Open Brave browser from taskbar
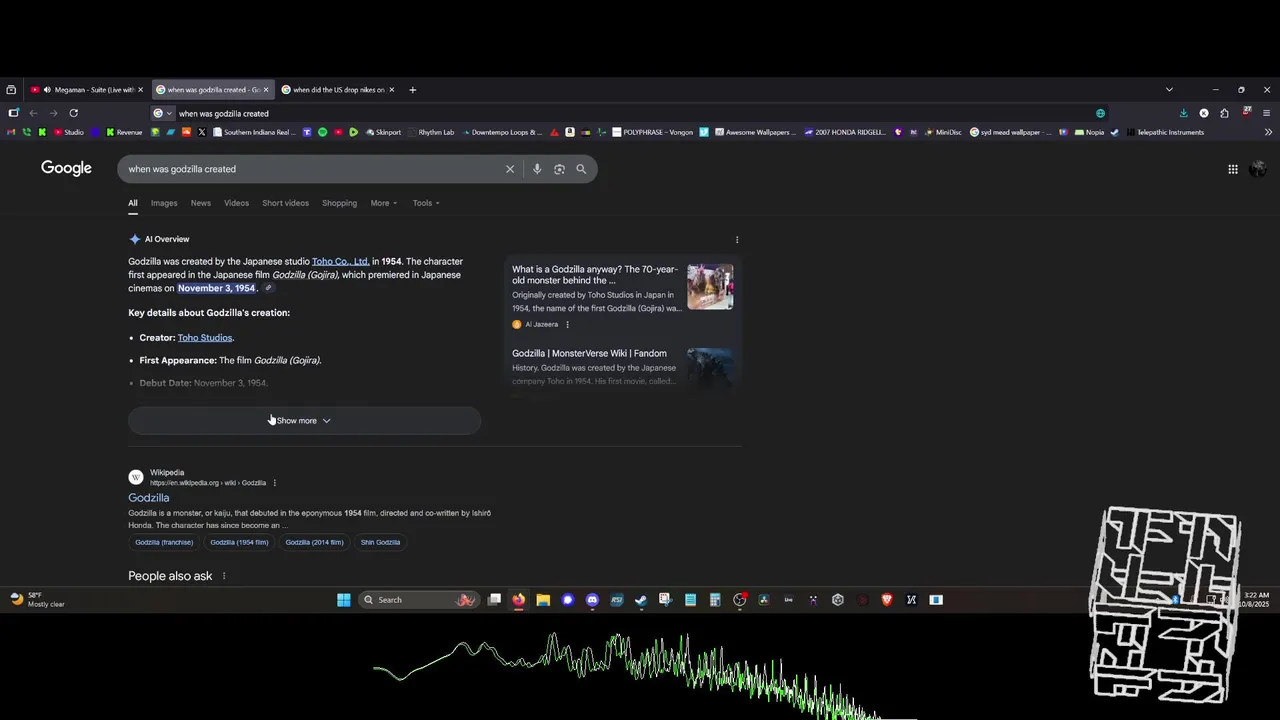Viewport: 1280px width, 720px height. pos(886,600)
